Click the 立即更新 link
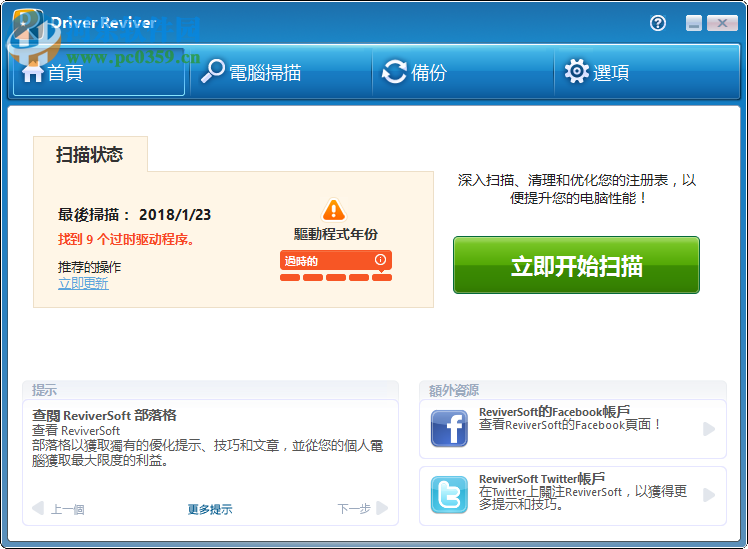The image size is (748, 549). pyautogui.click(x=83, y=283)
